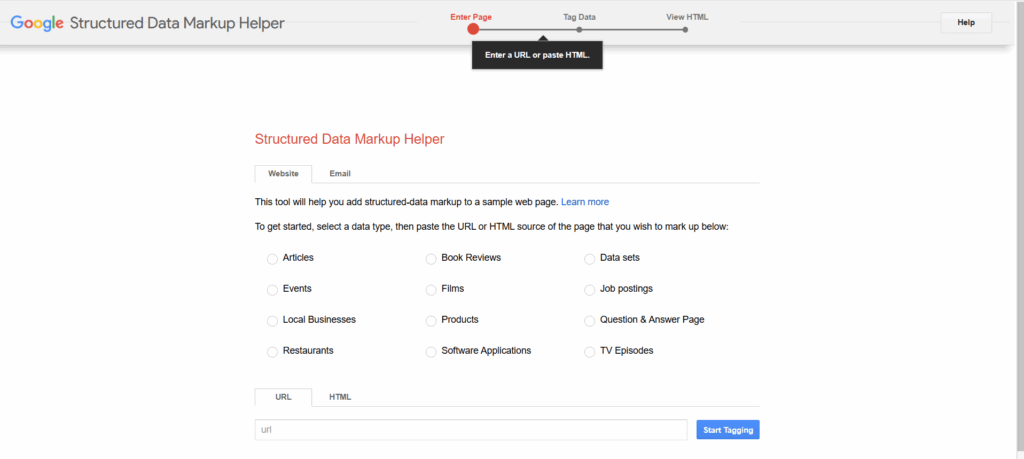Open the Help button
This screenshot has width=1024, height=459.
tap(966, 23)
